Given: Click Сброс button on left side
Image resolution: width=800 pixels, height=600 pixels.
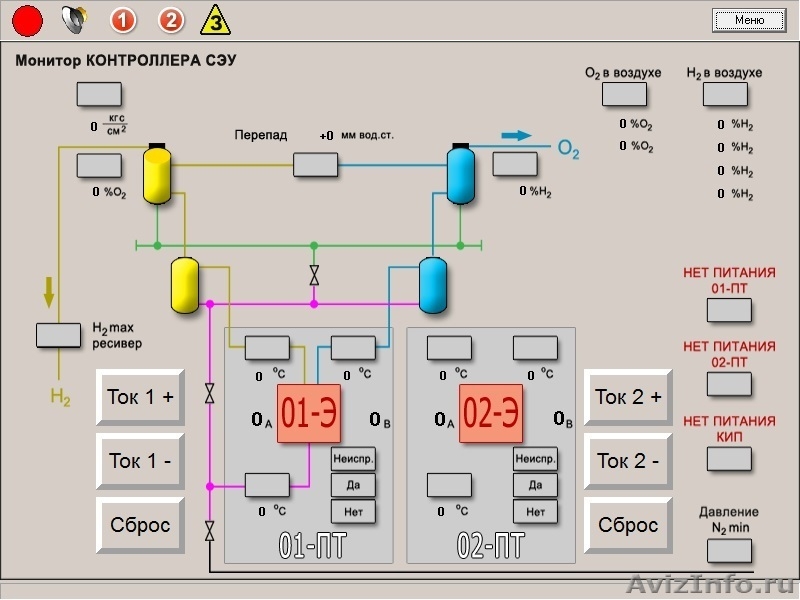Looking at the screenshot, I should [140, 525].
